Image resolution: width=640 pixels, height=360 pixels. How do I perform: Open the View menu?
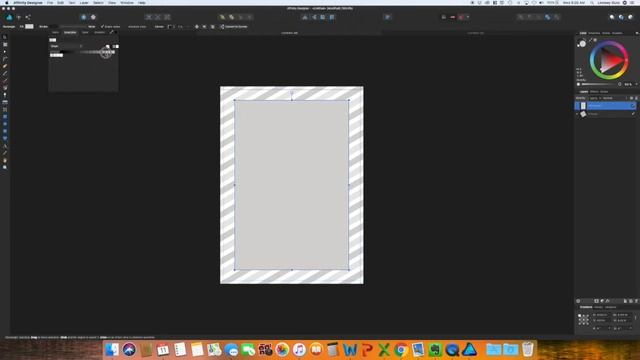point(112,2)
